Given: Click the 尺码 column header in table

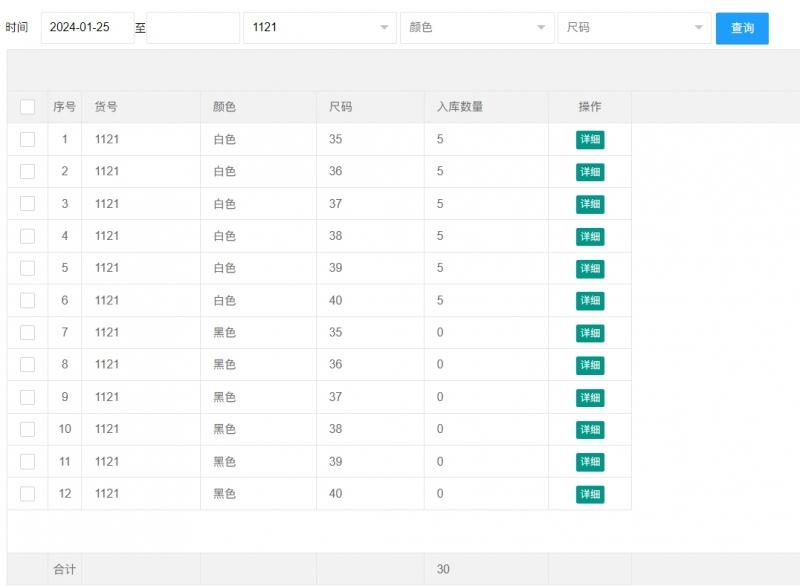Looking at the screenshot, I should click(340, 107).
